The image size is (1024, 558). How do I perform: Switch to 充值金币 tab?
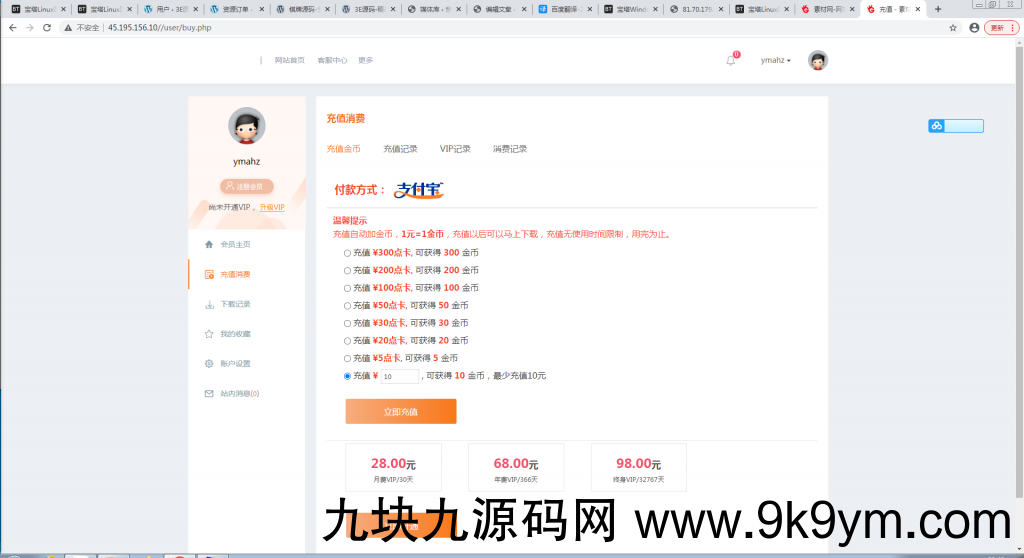(344, 149)
